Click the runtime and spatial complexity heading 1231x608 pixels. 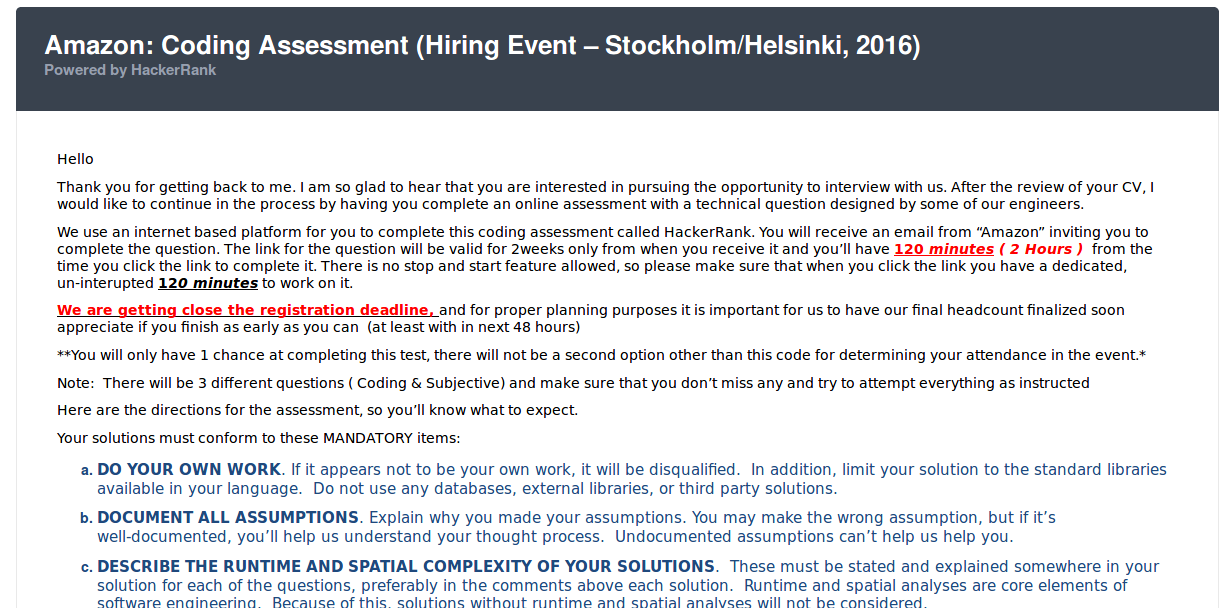point(406,566)
